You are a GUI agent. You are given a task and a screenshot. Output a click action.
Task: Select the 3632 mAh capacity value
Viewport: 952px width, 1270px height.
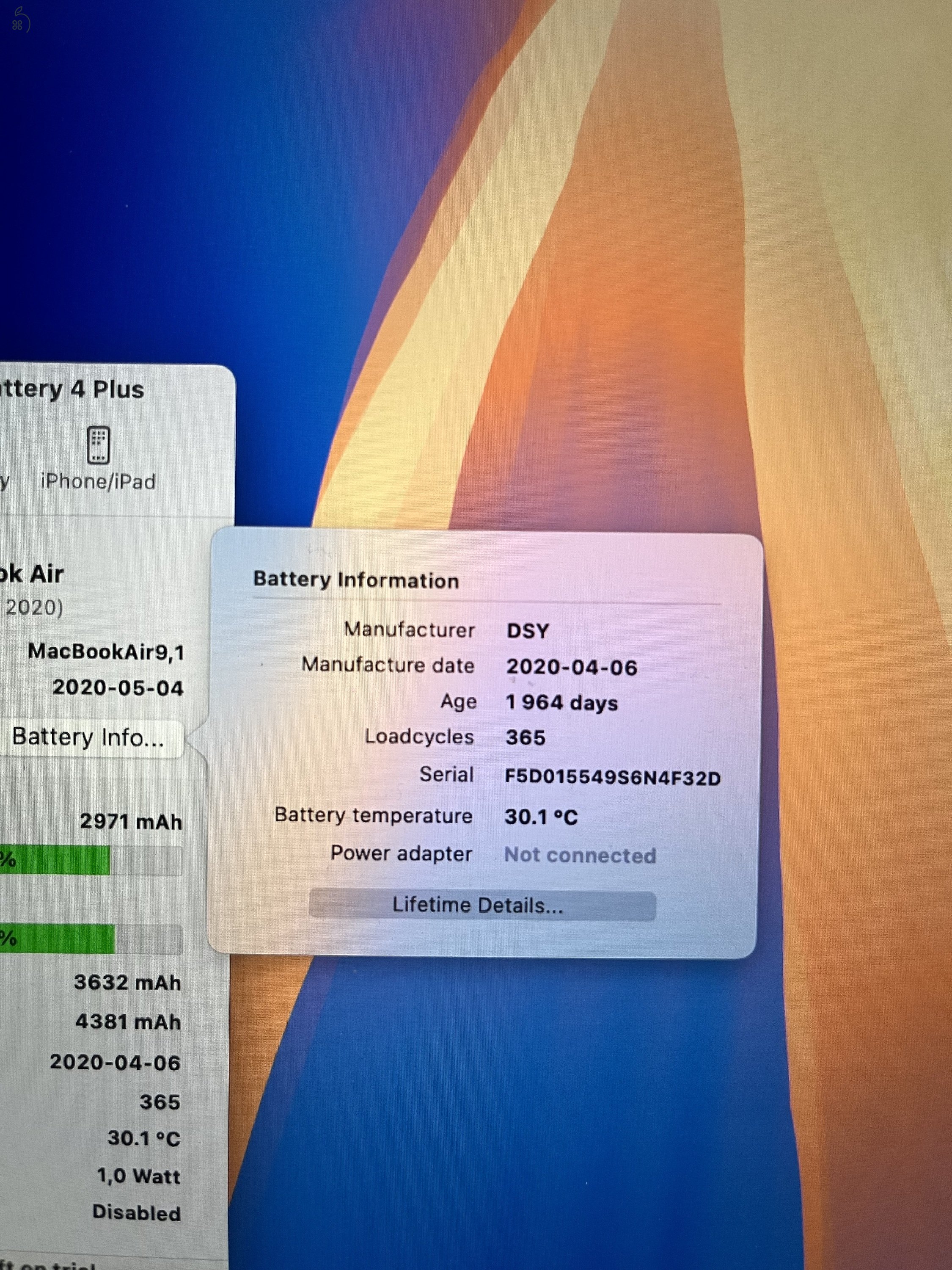pyautogui.click(x=127, y=983)
